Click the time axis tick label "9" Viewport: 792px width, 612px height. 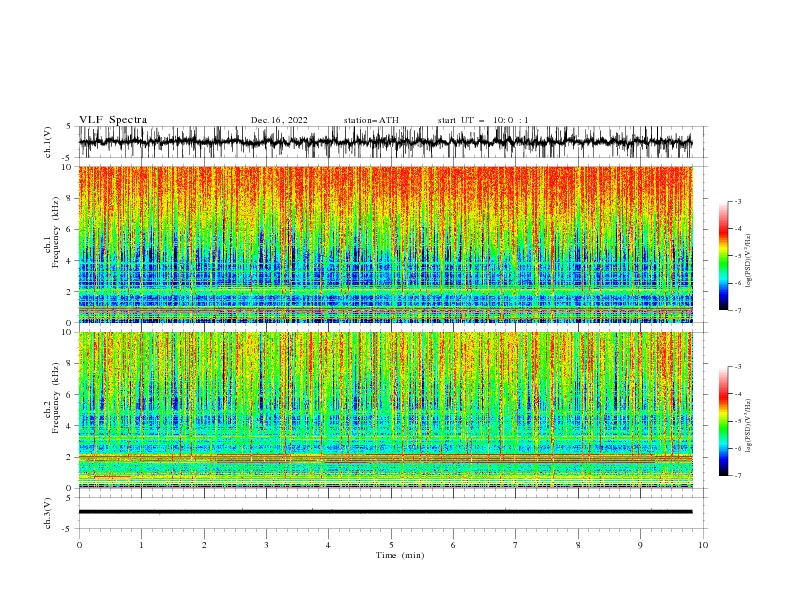coord(640,545)
